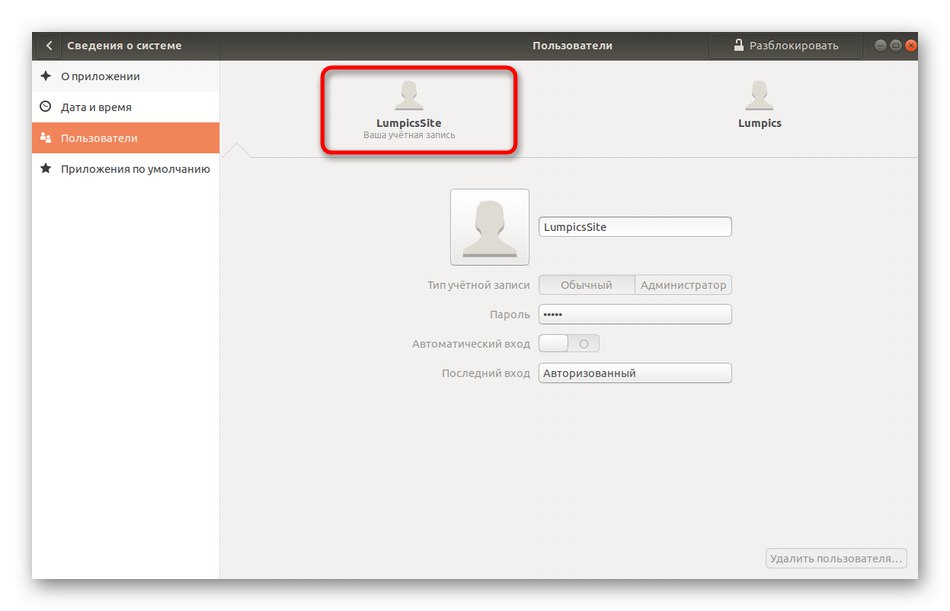Click the Ваша учётная запись caption
This screenshot has width=950, height=611.
409,135
